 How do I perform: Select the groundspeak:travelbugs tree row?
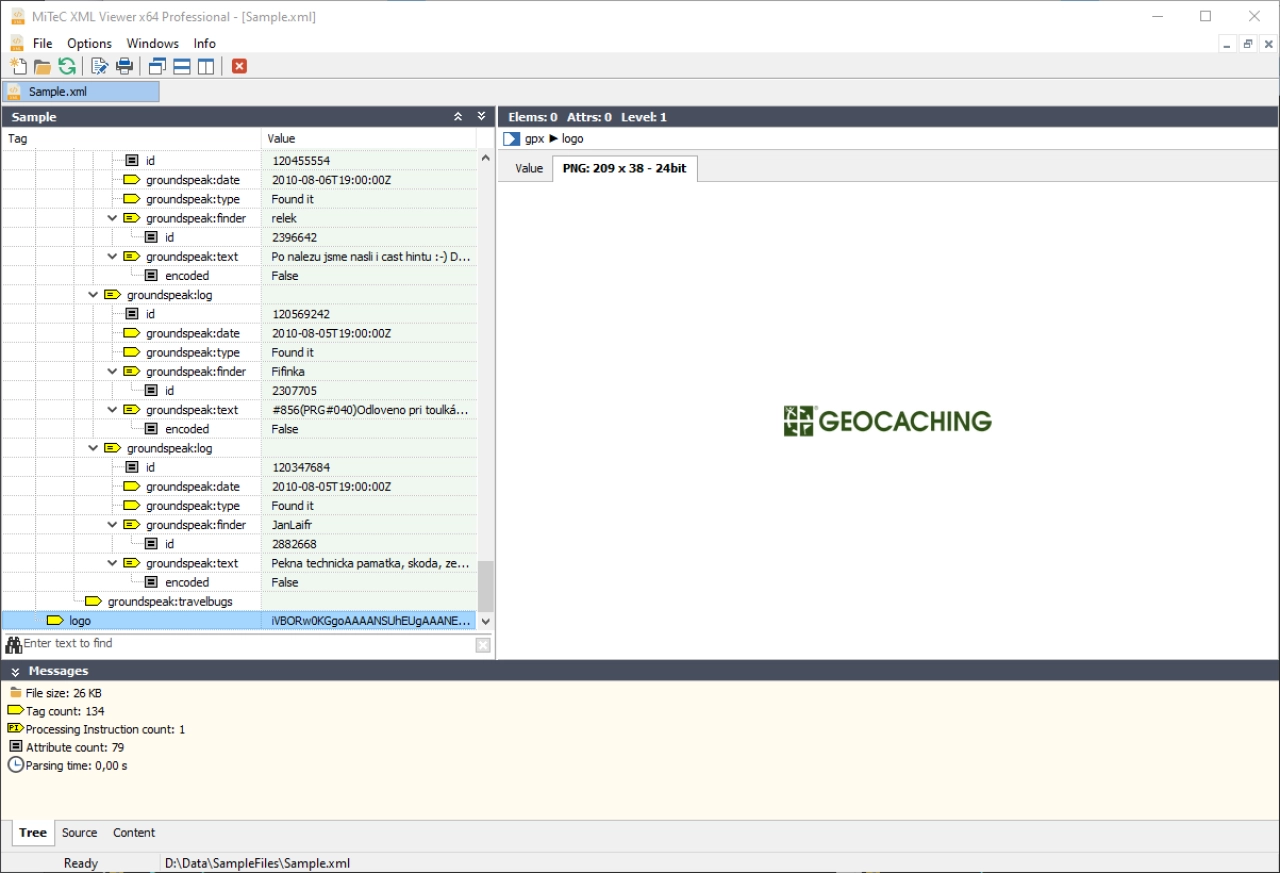click(x=239, y=602)
